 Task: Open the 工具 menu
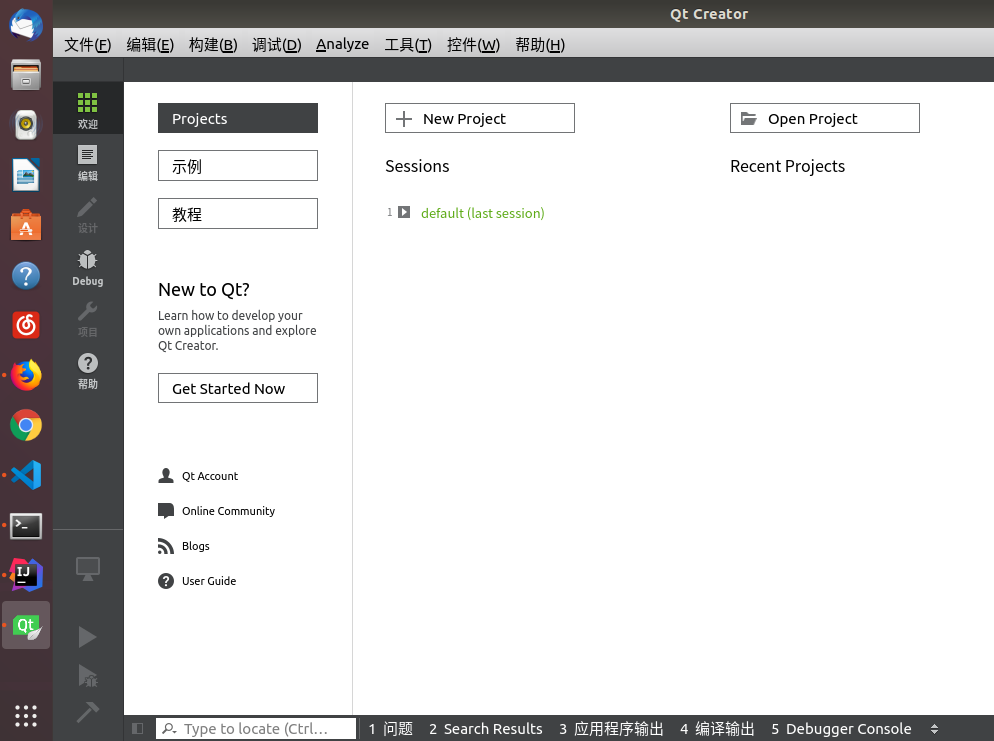point(407,44)
